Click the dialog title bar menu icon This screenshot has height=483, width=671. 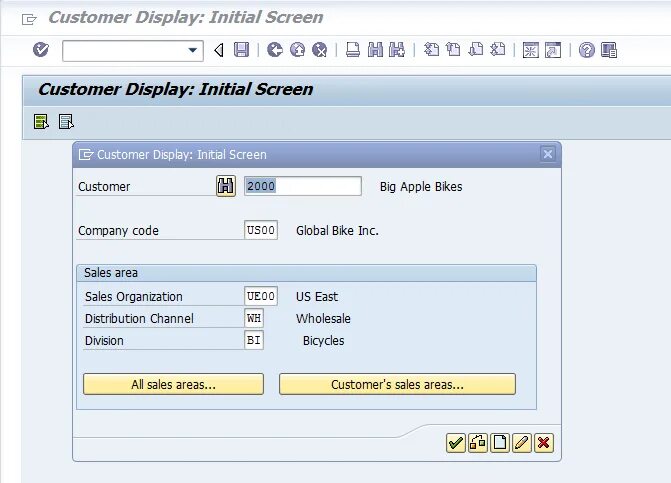(86, 154)
